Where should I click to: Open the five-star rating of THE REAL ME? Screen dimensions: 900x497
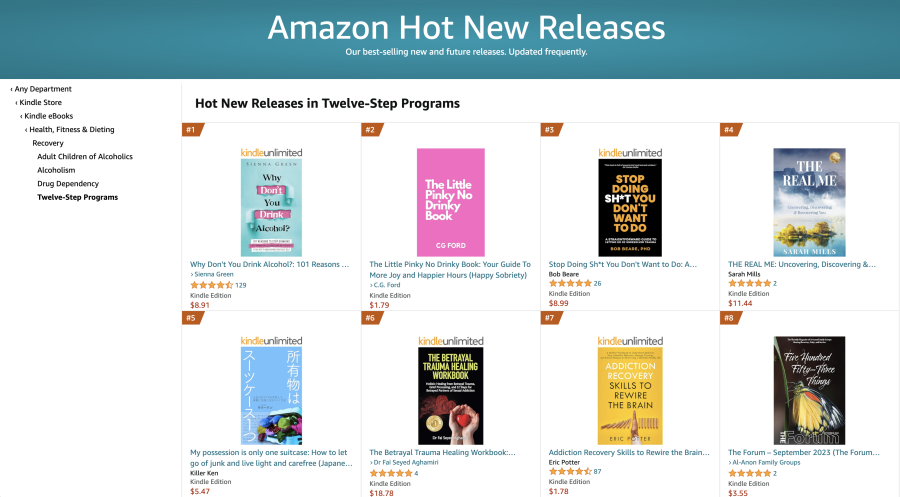[x=750, y=283]
